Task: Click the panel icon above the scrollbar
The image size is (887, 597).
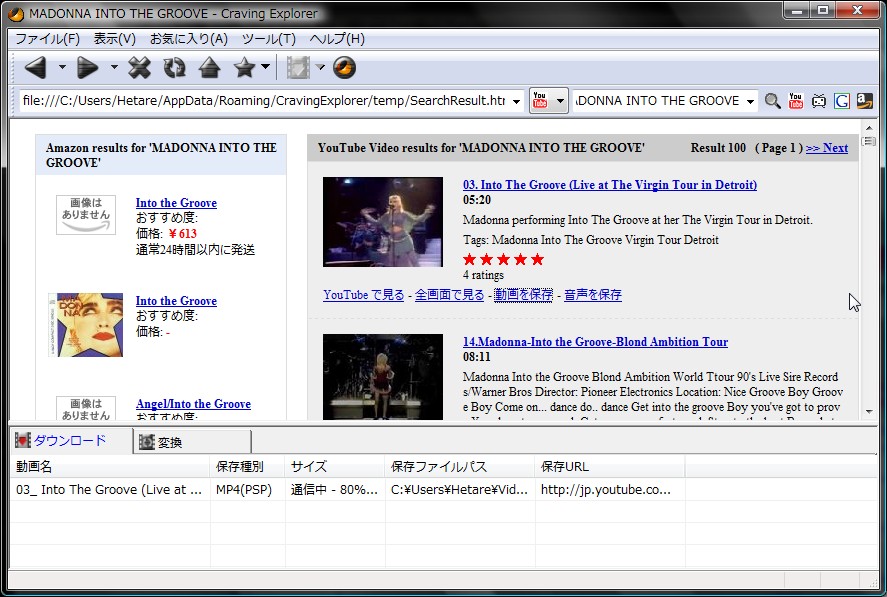Action: [869, 141]
